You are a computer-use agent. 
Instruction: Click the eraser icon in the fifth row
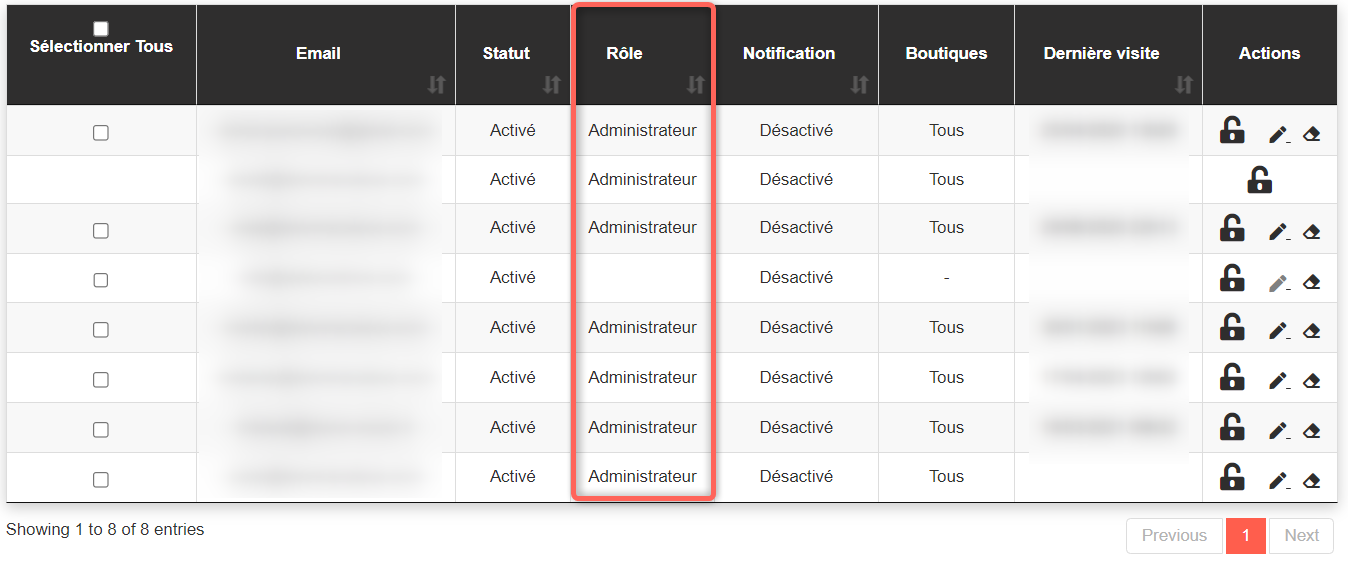pos(1312,331)
